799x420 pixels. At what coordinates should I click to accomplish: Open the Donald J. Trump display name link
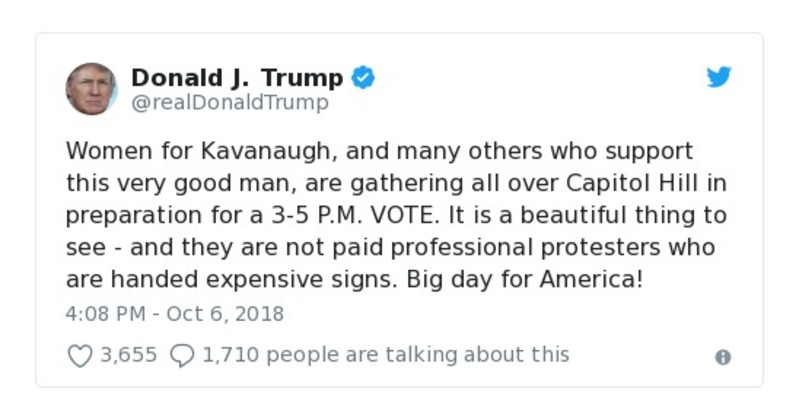coord(237,77)
